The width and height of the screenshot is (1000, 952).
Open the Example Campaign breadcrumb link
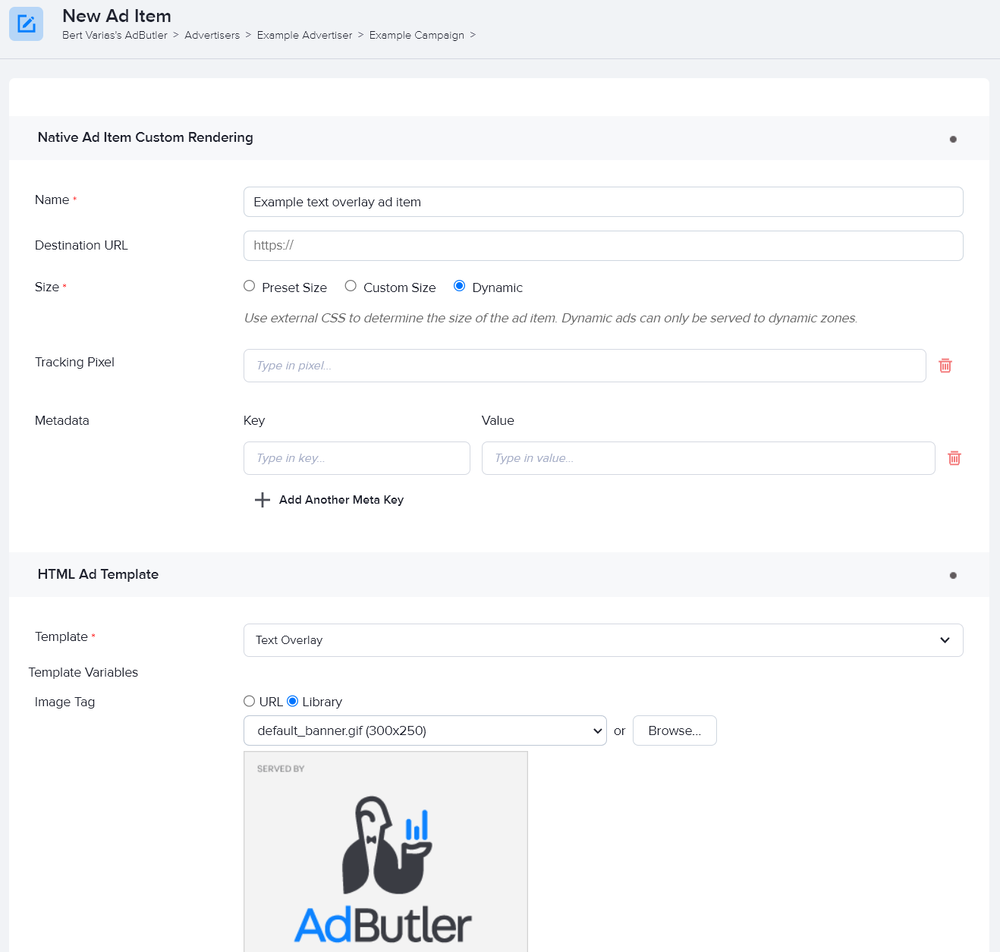click(x=416, y=35)
